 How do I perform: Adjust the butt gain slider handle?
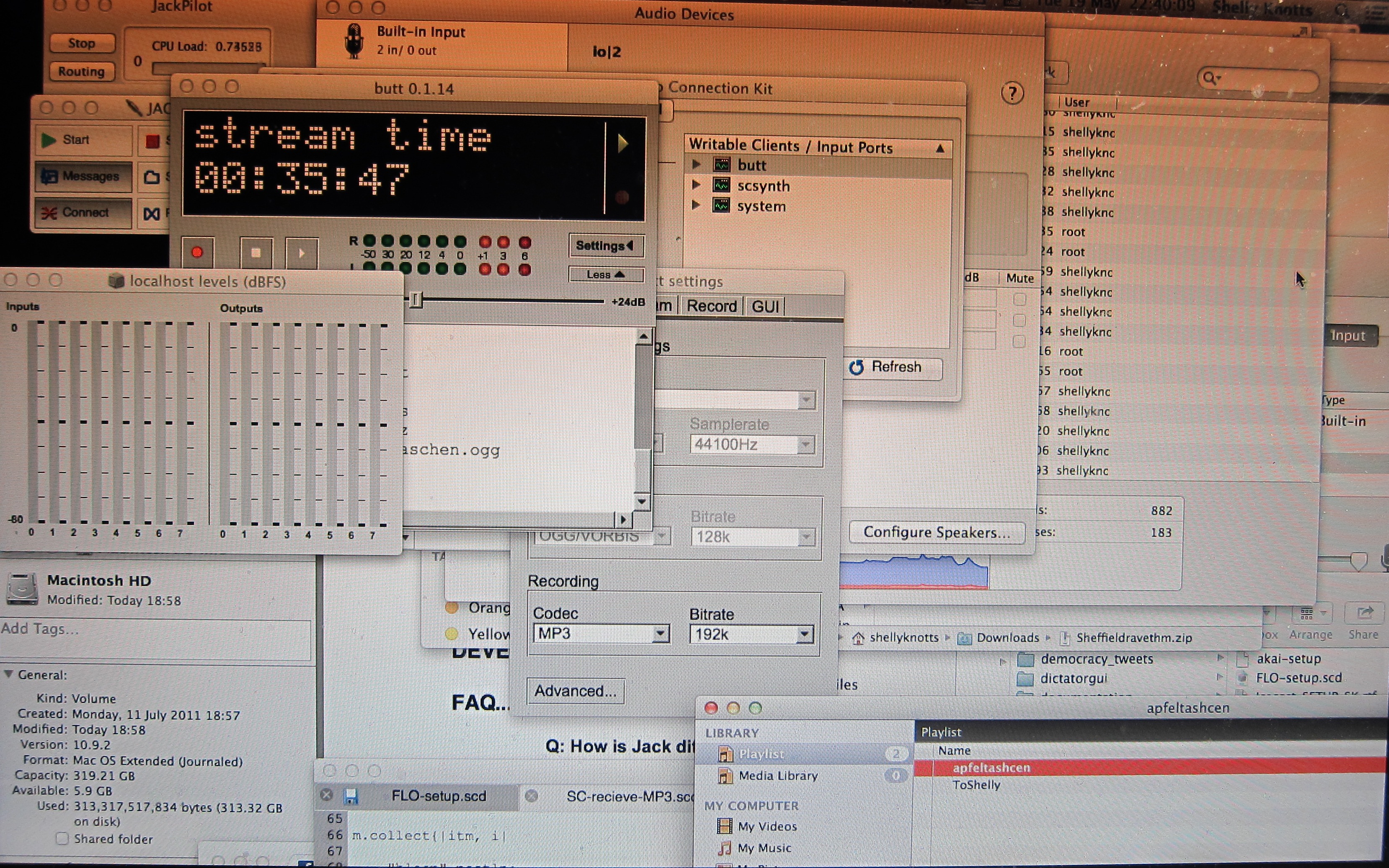point(416,300)
